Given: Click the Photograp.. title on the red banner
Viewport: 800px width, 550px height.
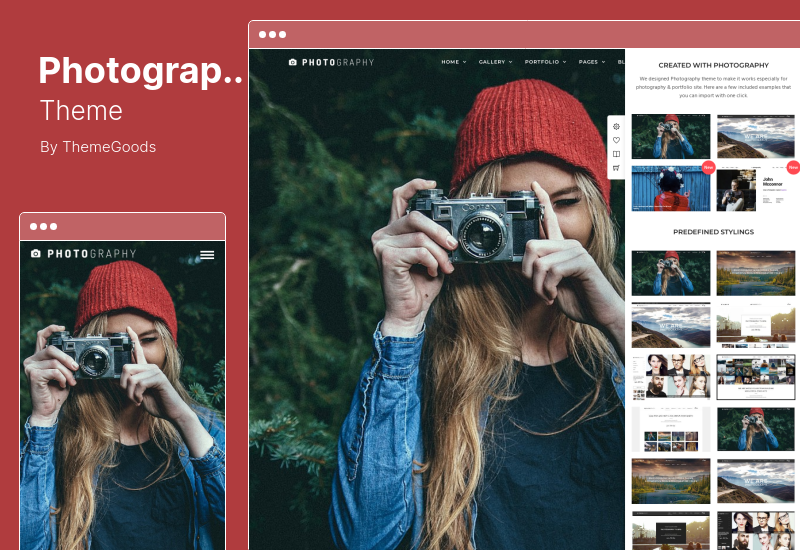Looking at the screenshot, I should click(140, 71).
